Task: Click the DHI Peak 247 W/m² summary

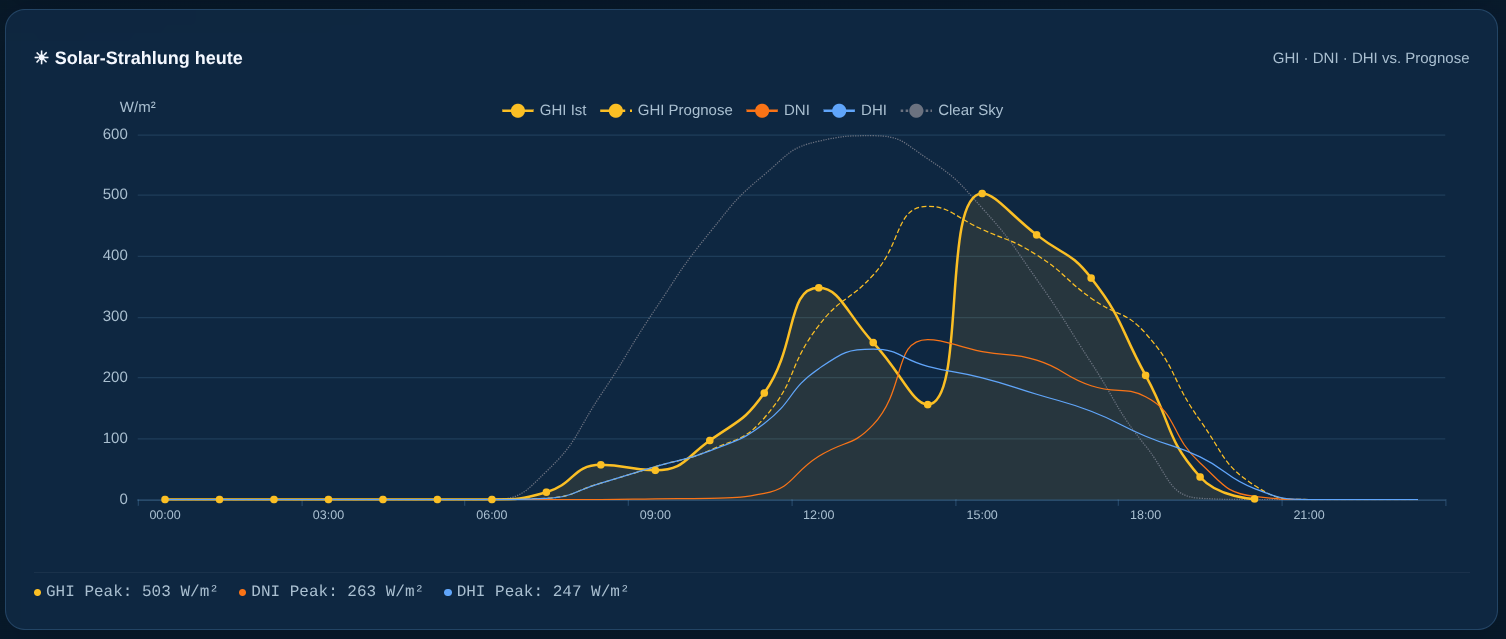Action: pos(537,592)
